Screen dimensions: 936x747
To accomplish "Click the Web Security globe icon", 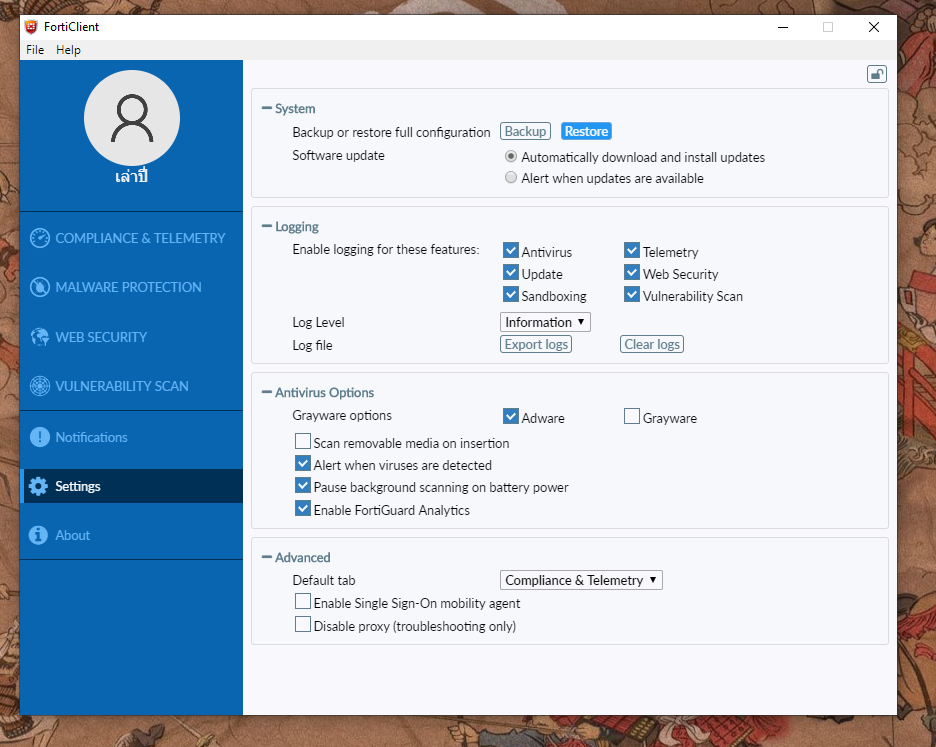I will (x=40, y=337).
